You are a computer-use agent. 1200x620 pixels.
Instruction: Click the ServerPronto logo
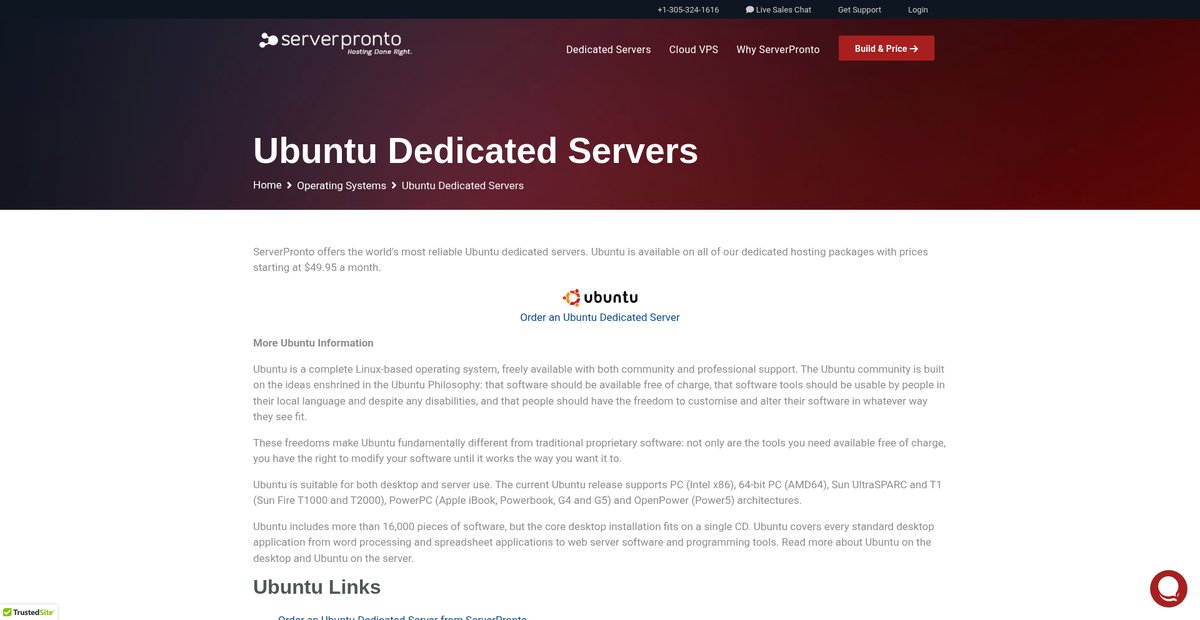point(335,43)
